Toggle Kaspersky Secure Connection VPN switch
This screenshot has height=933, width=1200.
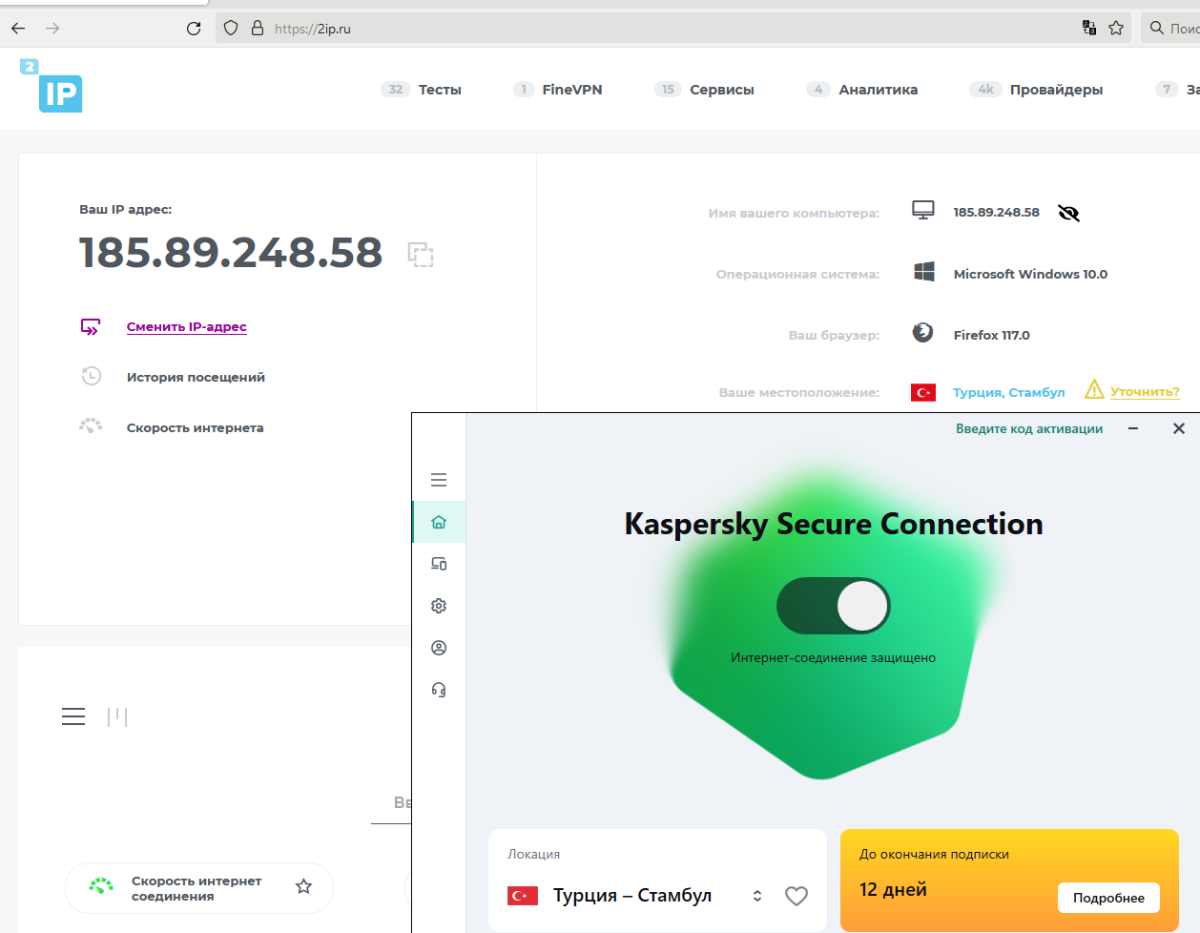pyautogui.click(x=833, y=606)
